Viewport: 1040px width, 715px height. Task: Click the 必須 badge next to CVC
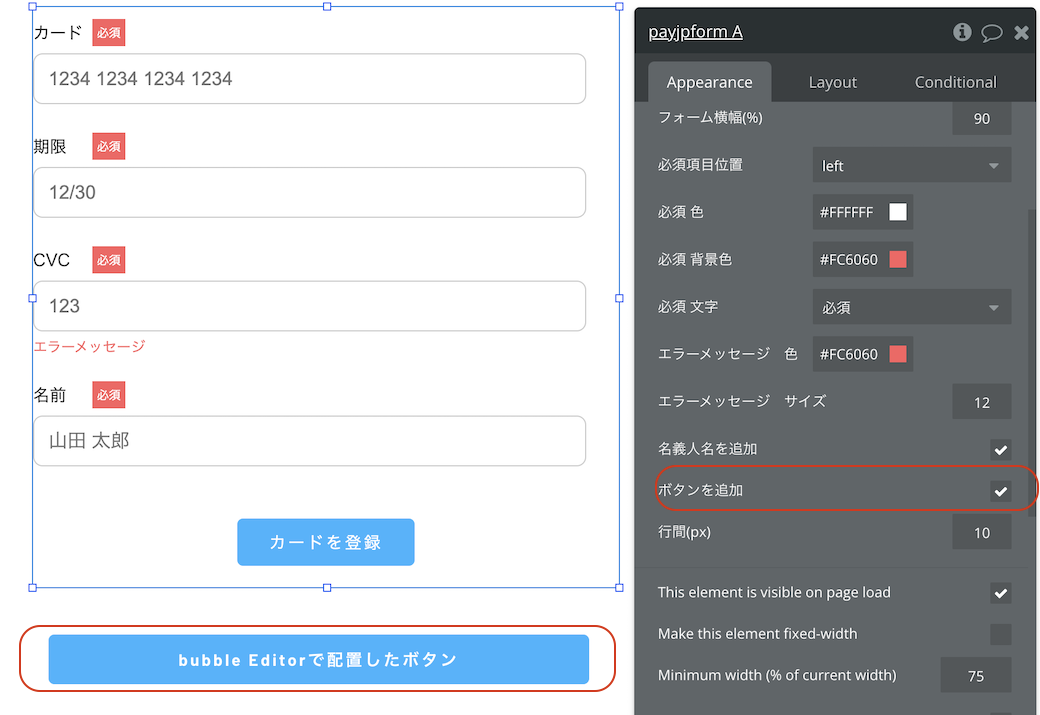(x=109, y=260)
